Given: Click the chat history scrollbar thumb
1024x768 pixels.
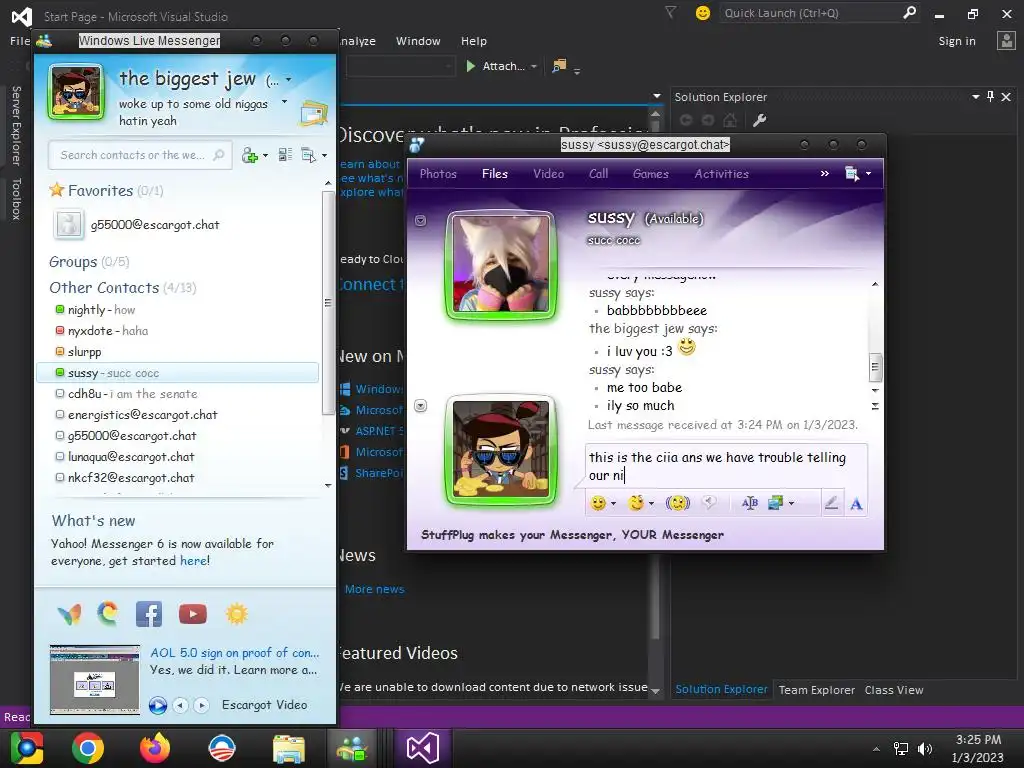Looking at the screenshot, I should coord(875,367).
